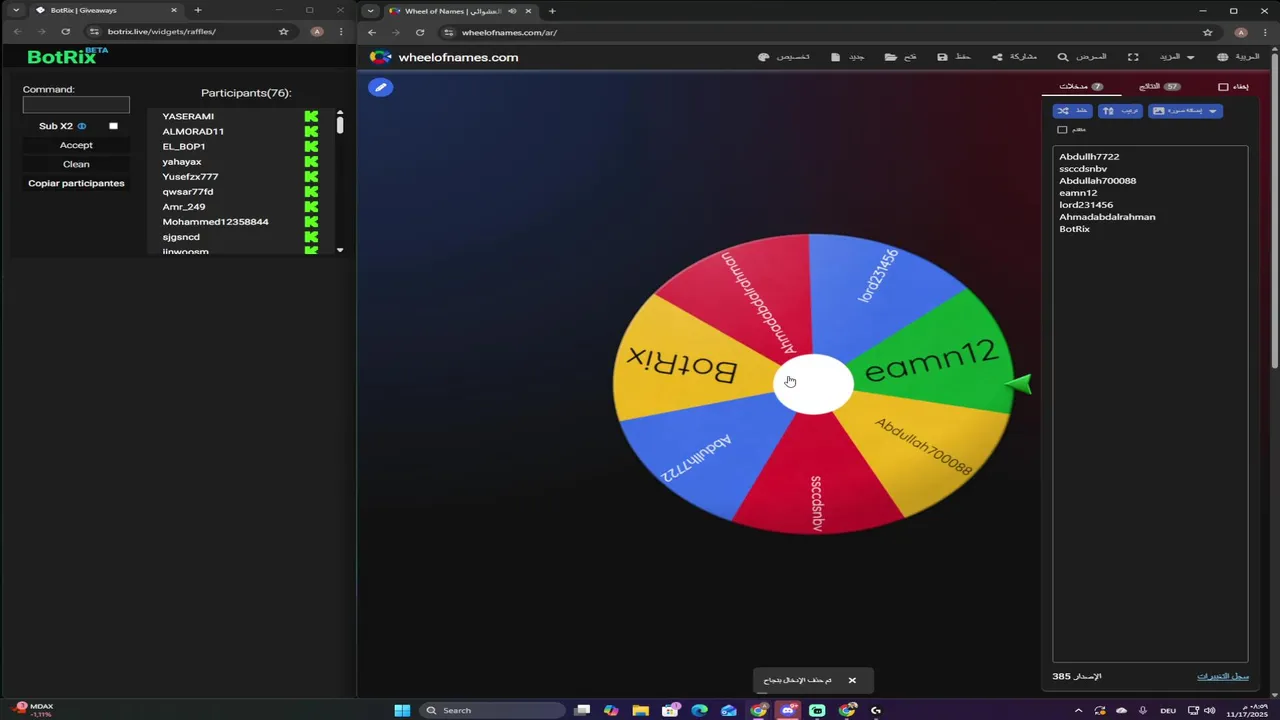Click the Abdullah700088 entry in the list
Viewport: 1280px width, 720px height.
click(x=1097, y=181)
